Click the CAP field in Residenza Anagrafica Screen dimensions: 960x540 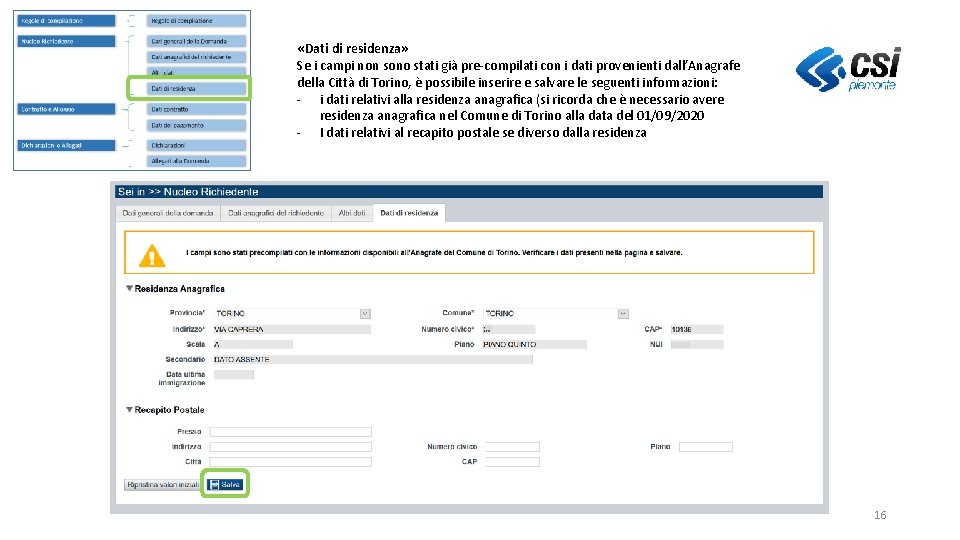[697, 329]
